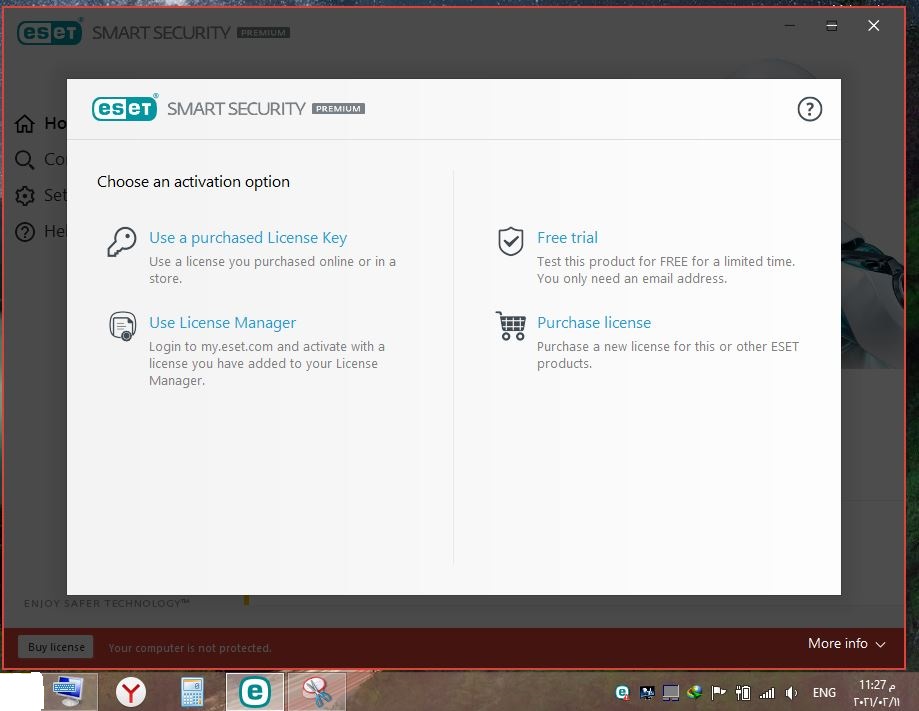This screenshot has width=919, height=711.
Task: Click the Help question mark sidebar icon
Action: [x=25, y=232]
